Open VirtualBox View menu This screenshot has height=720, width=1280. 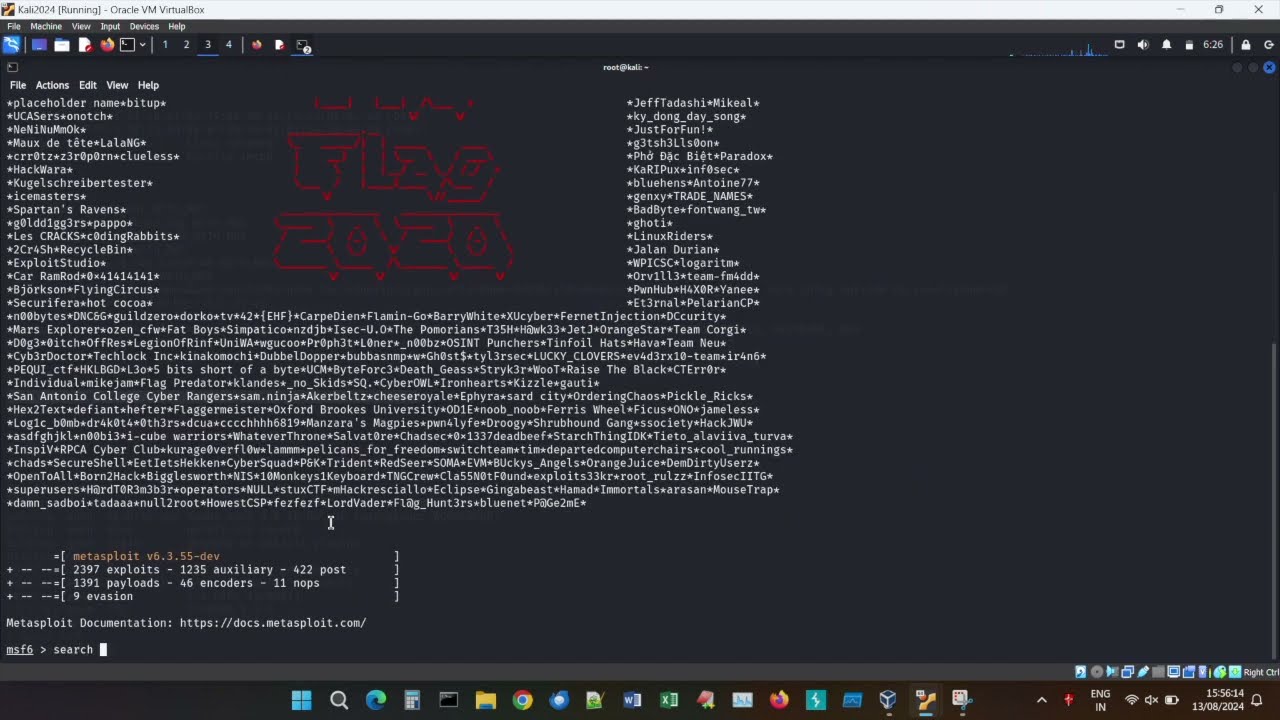click(81, 26)
